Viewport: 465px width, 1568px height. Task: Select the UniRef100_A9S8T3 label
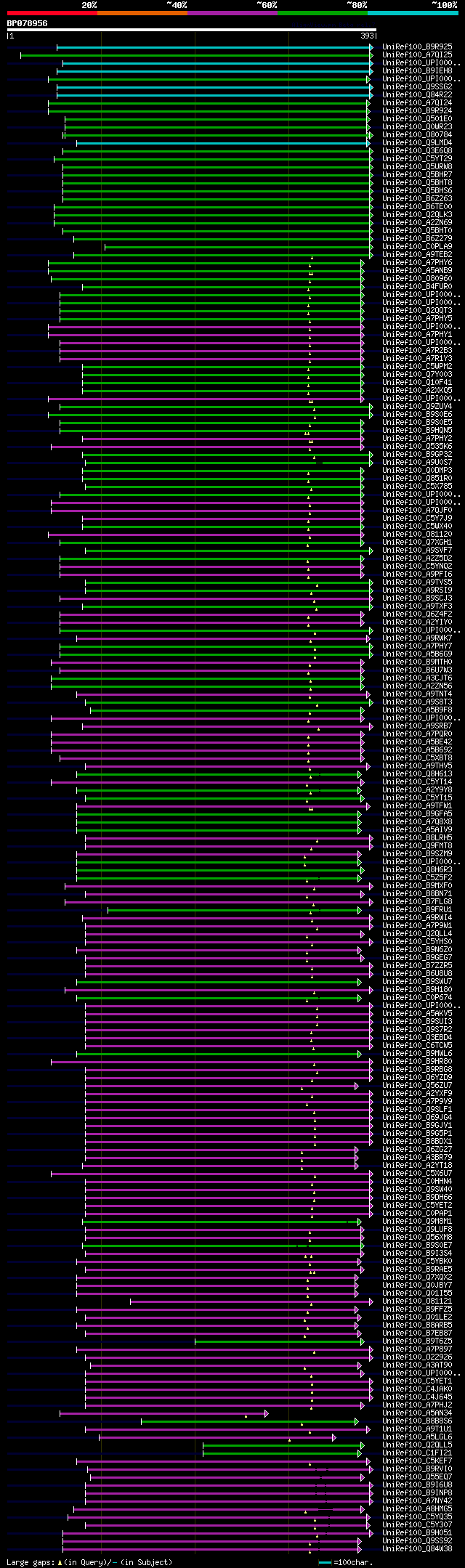coord(417,702)
